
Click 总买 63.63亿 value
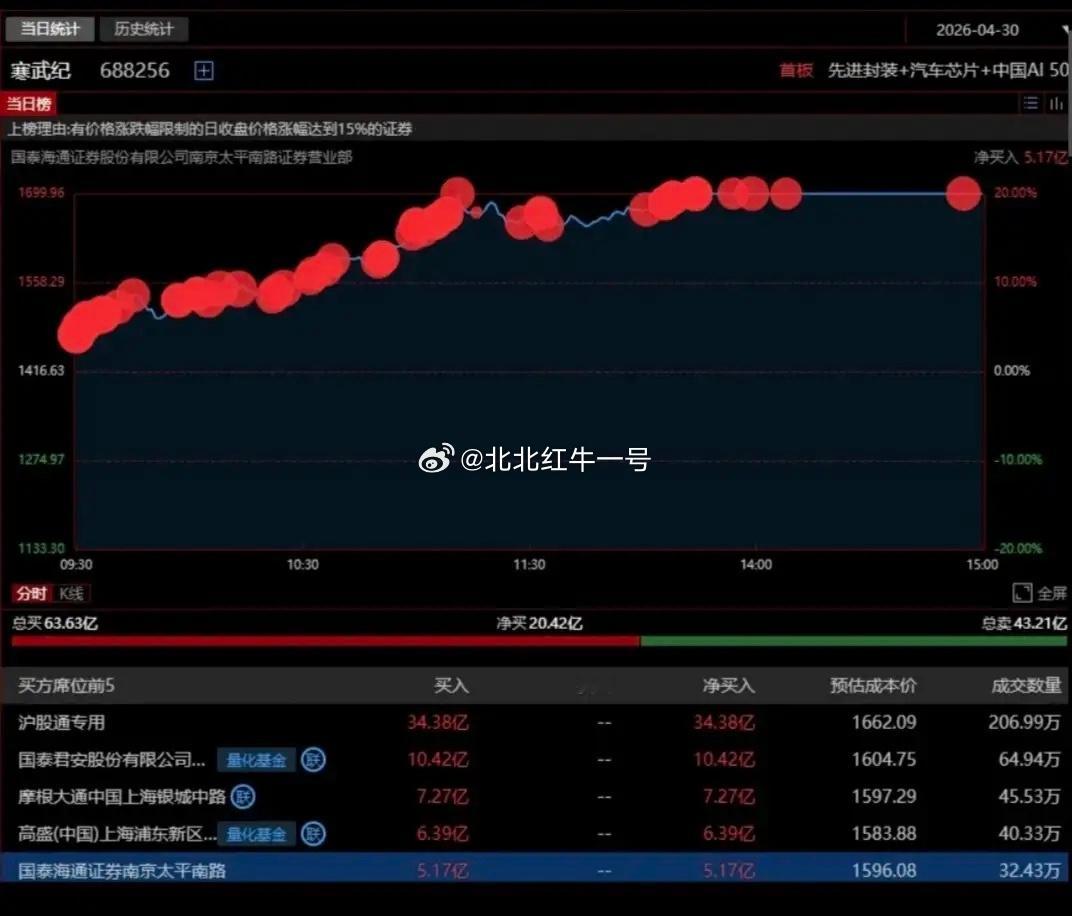point(55,623)
